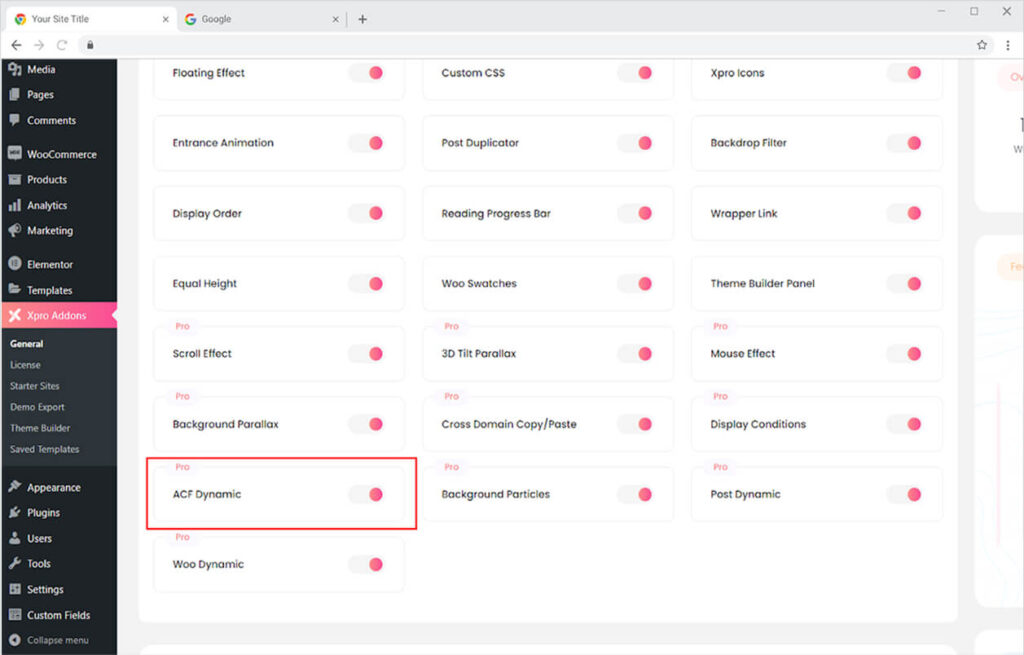Click the Analytics bar chart icon

(x=14, y=205)
